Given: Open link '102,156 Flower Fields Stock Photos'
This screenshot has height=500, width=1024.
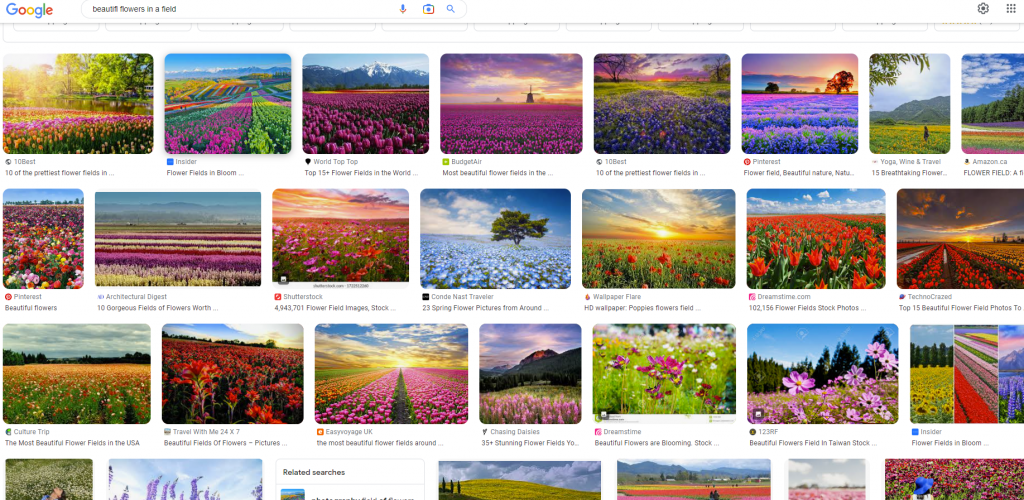Looking at the screenshot, I should click(x=808, y=308).
